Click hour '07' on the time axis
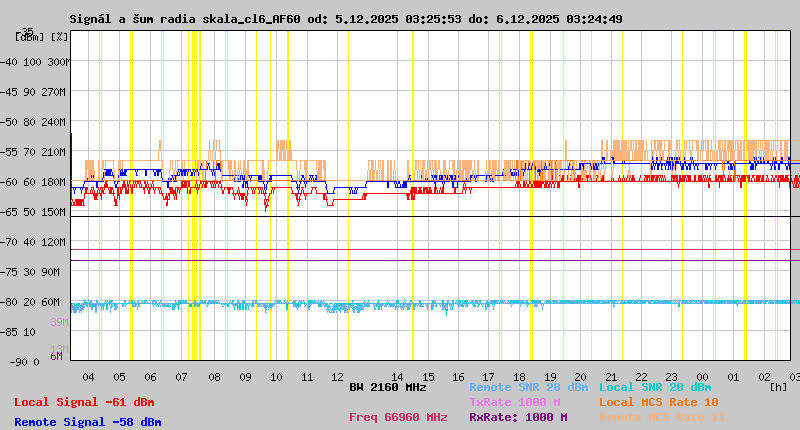 tap(181, 377)
